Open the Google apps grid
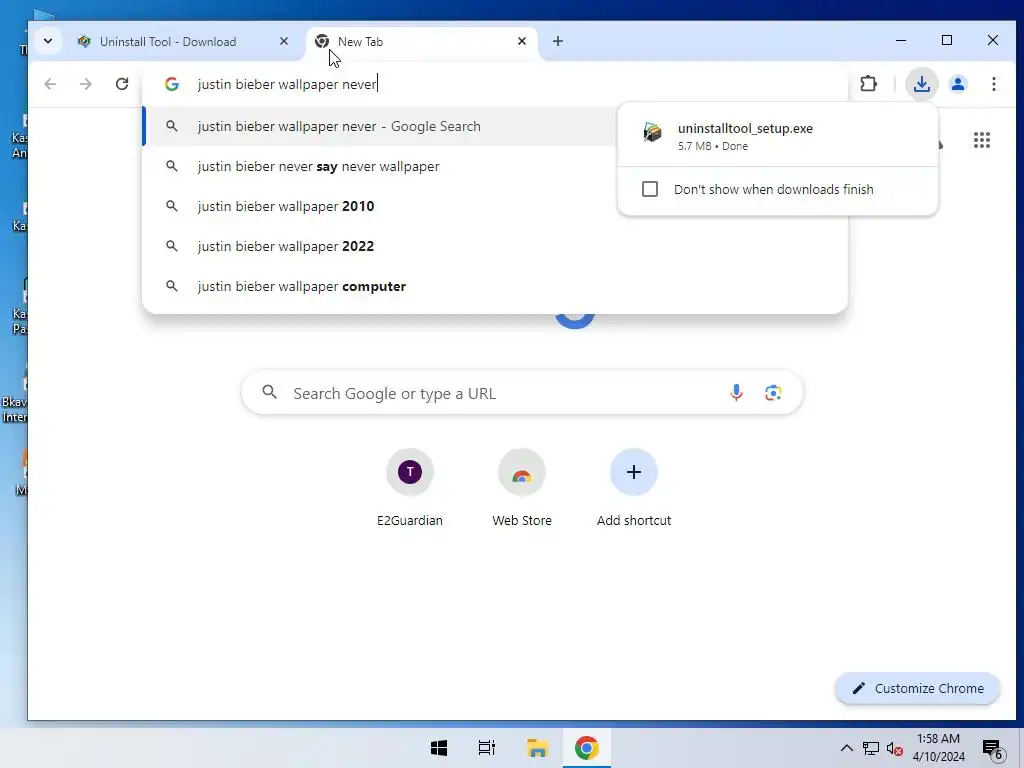Screen dimensions: 1024x768 tap(982, 140)
